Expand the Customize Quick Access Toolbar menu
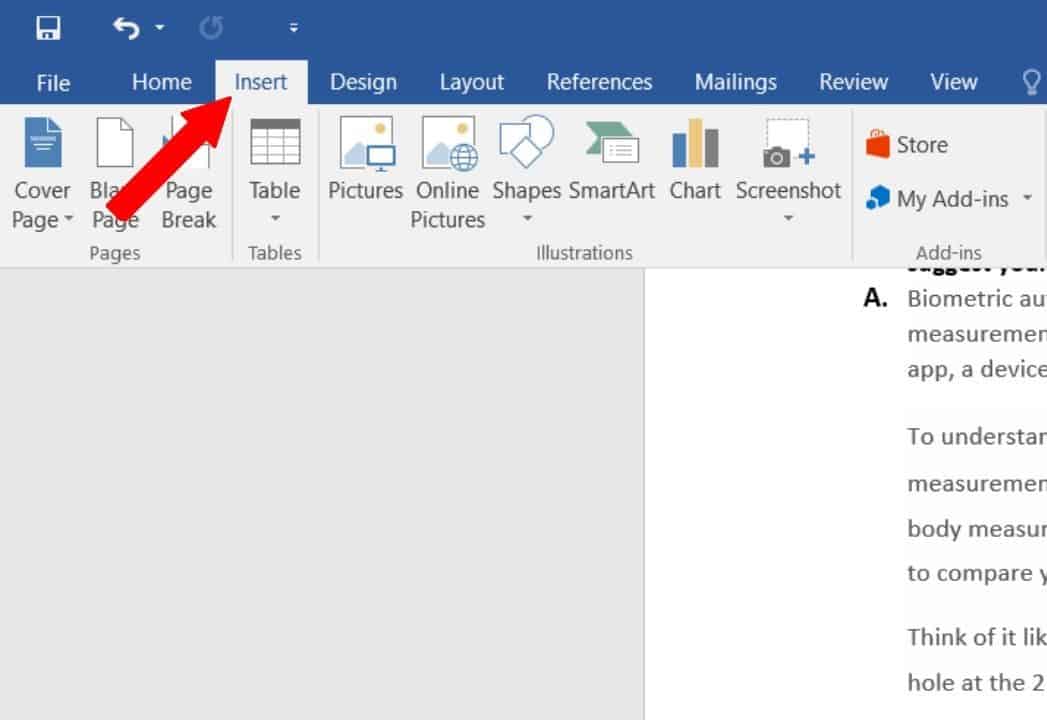Image resolution: width=1047 pixels, height=720 pixels. pyautogui.click(x=293, y=28)
